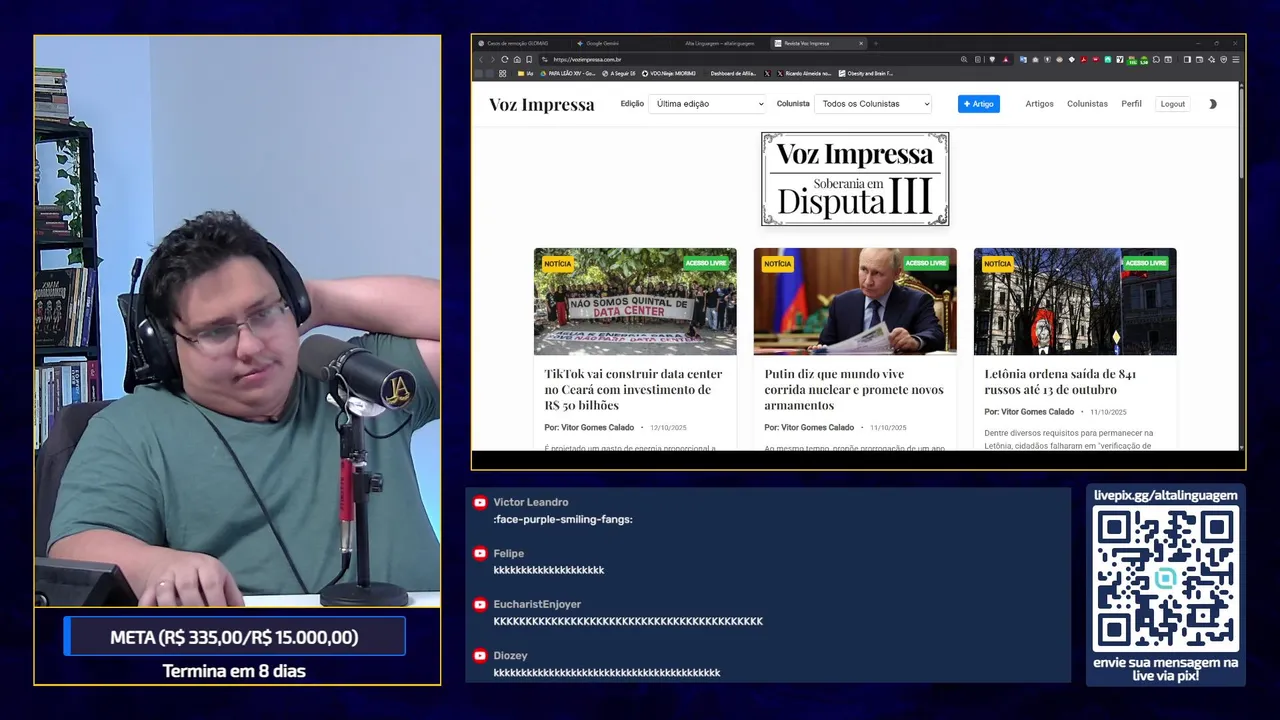The width and height of the screenshot is (1280, 720).
Task: Open the 'Ricardo Almeida' X bookmark
Action: click(804, 74)
